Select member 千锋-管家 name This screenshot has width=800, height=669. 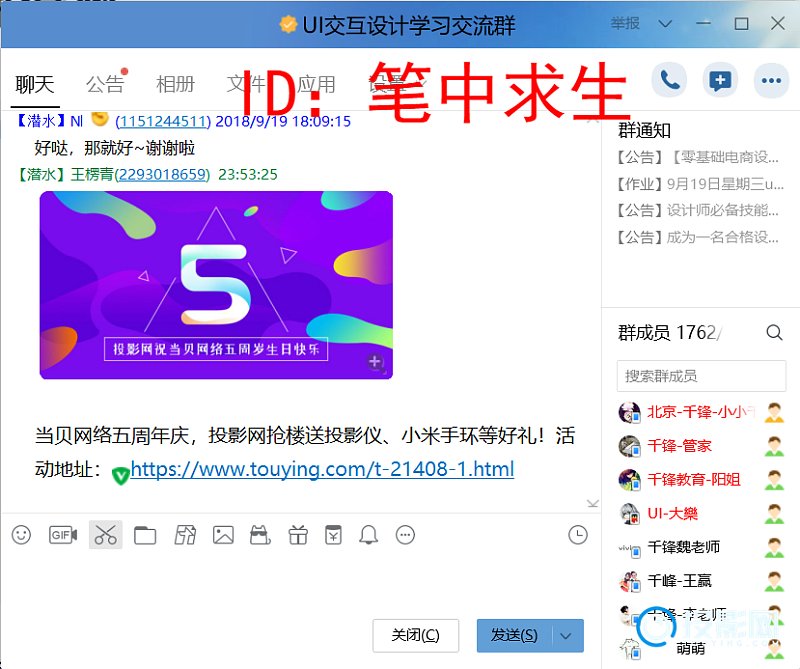pyautogui.click(x=680, y=446)
